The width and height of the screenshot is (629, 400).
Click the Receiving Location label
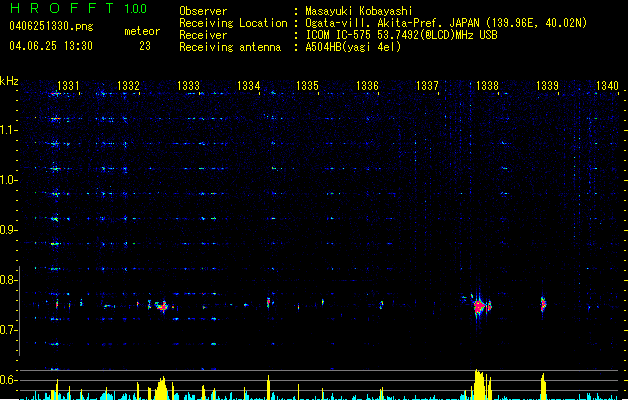pyautogui.click(x=233, y=23)
